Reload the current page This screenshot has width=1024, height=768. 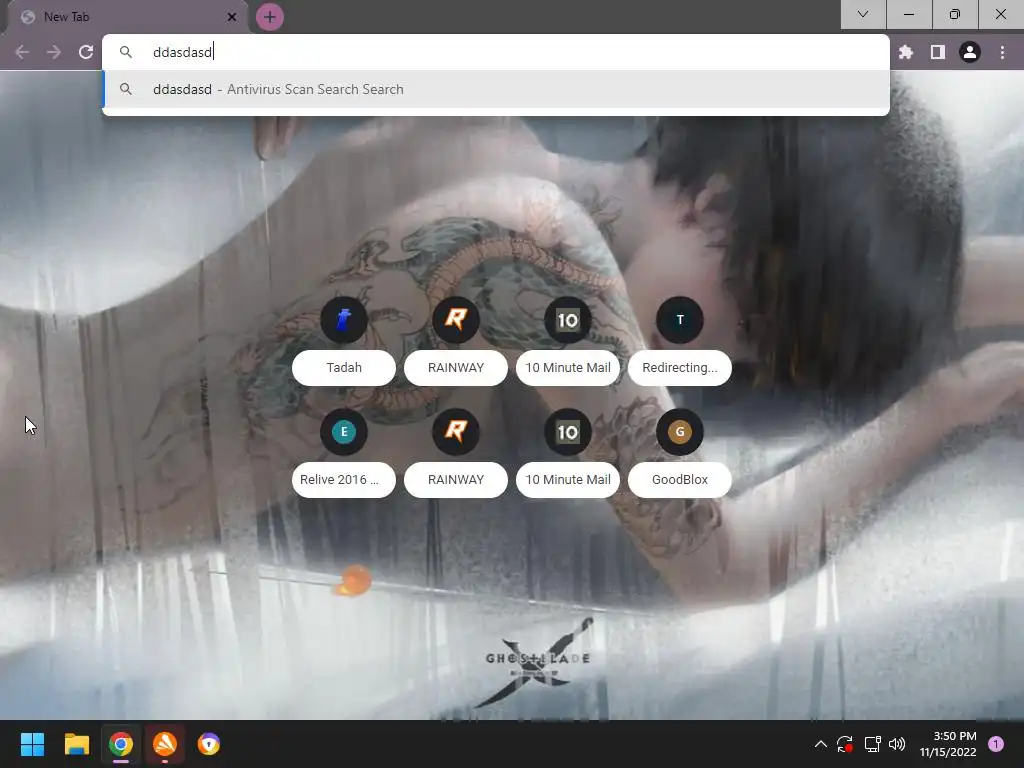[86, 52]
